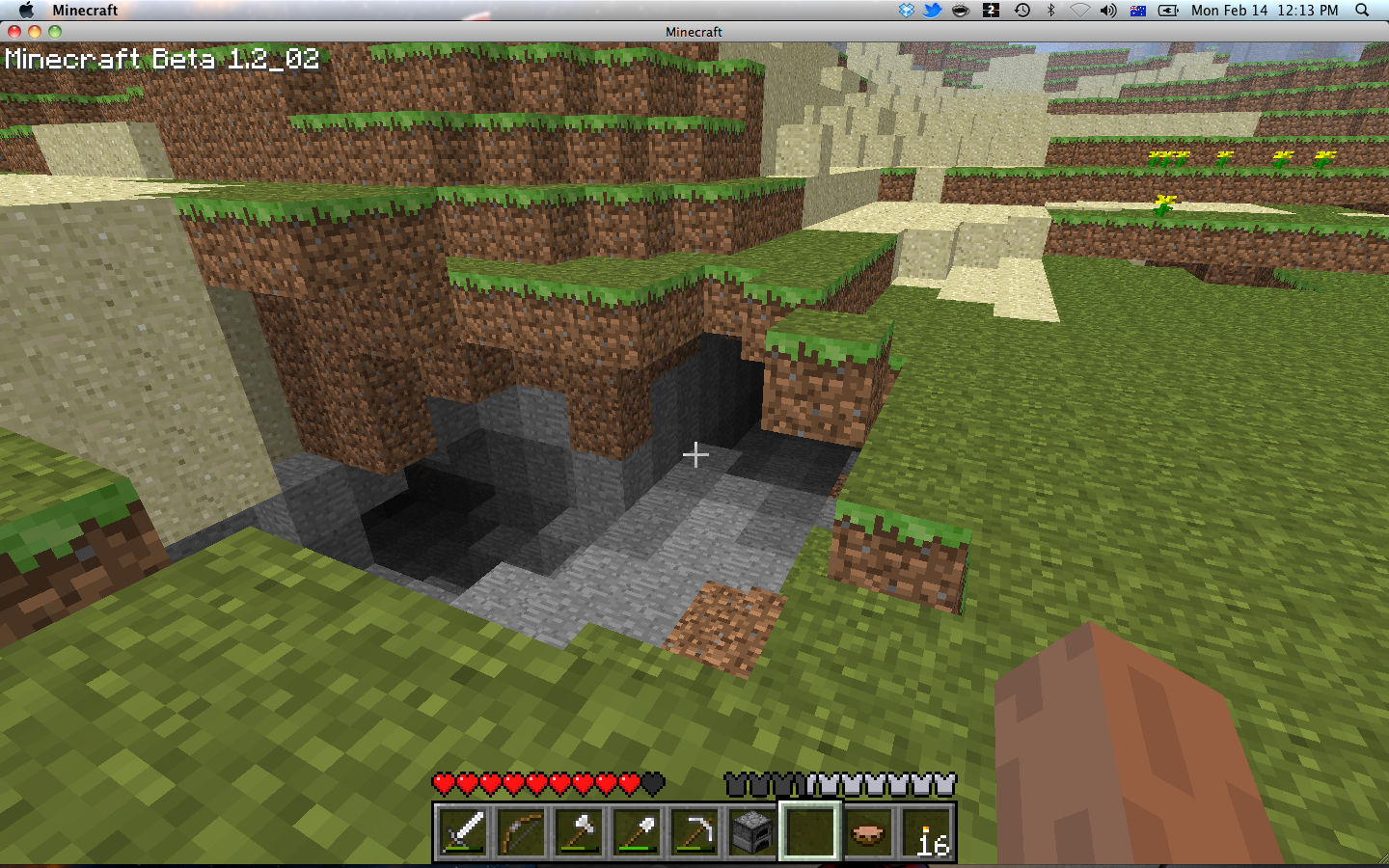1389x868 pixels.
Task: Click the Twitter bird menu bar icon
Action: click(x=933, y=10)
